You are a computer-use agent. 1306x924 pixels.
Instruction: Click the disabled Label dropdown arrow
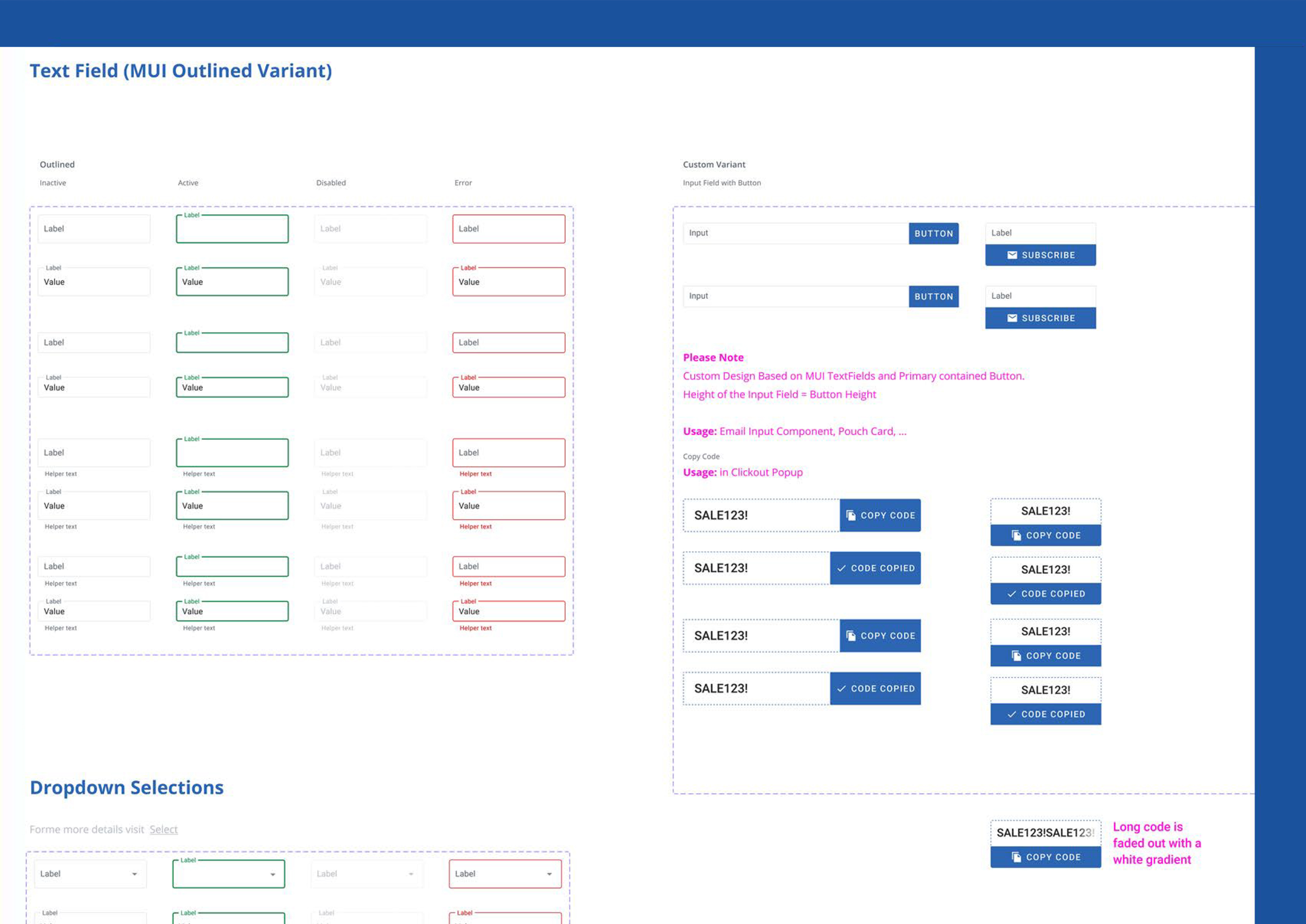[411, 874]
